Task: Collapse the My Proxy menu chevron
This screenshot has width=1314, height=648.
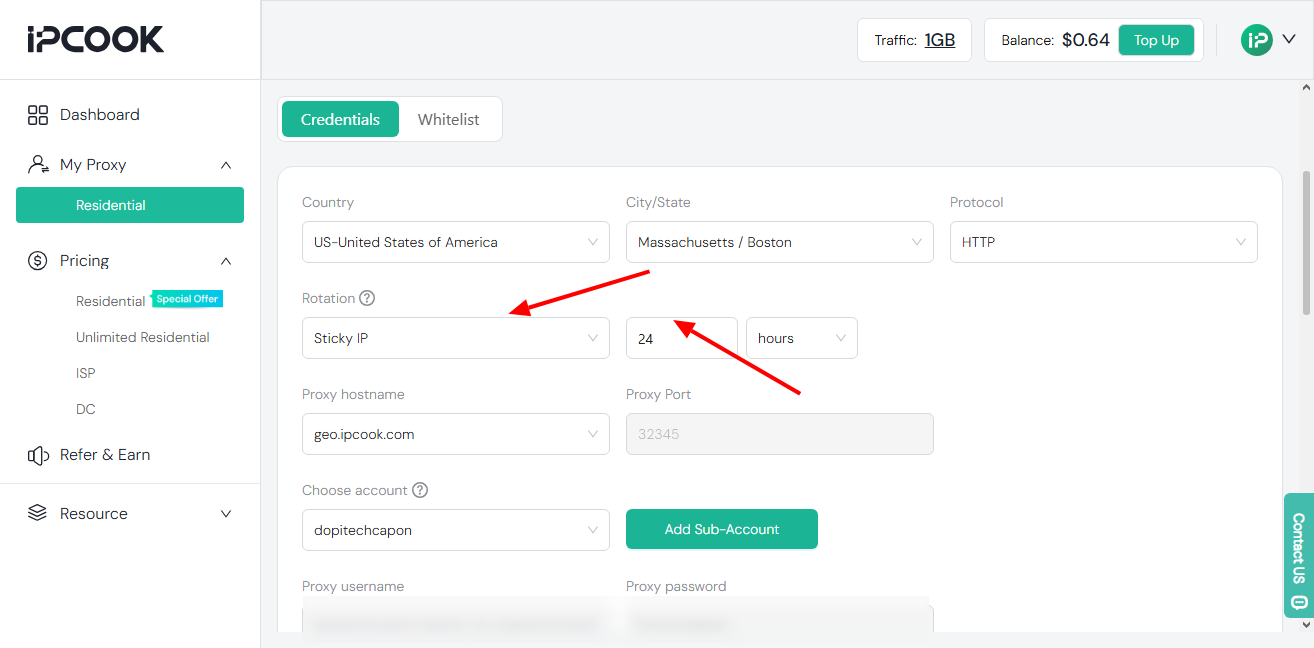Action: pos(226,165)
